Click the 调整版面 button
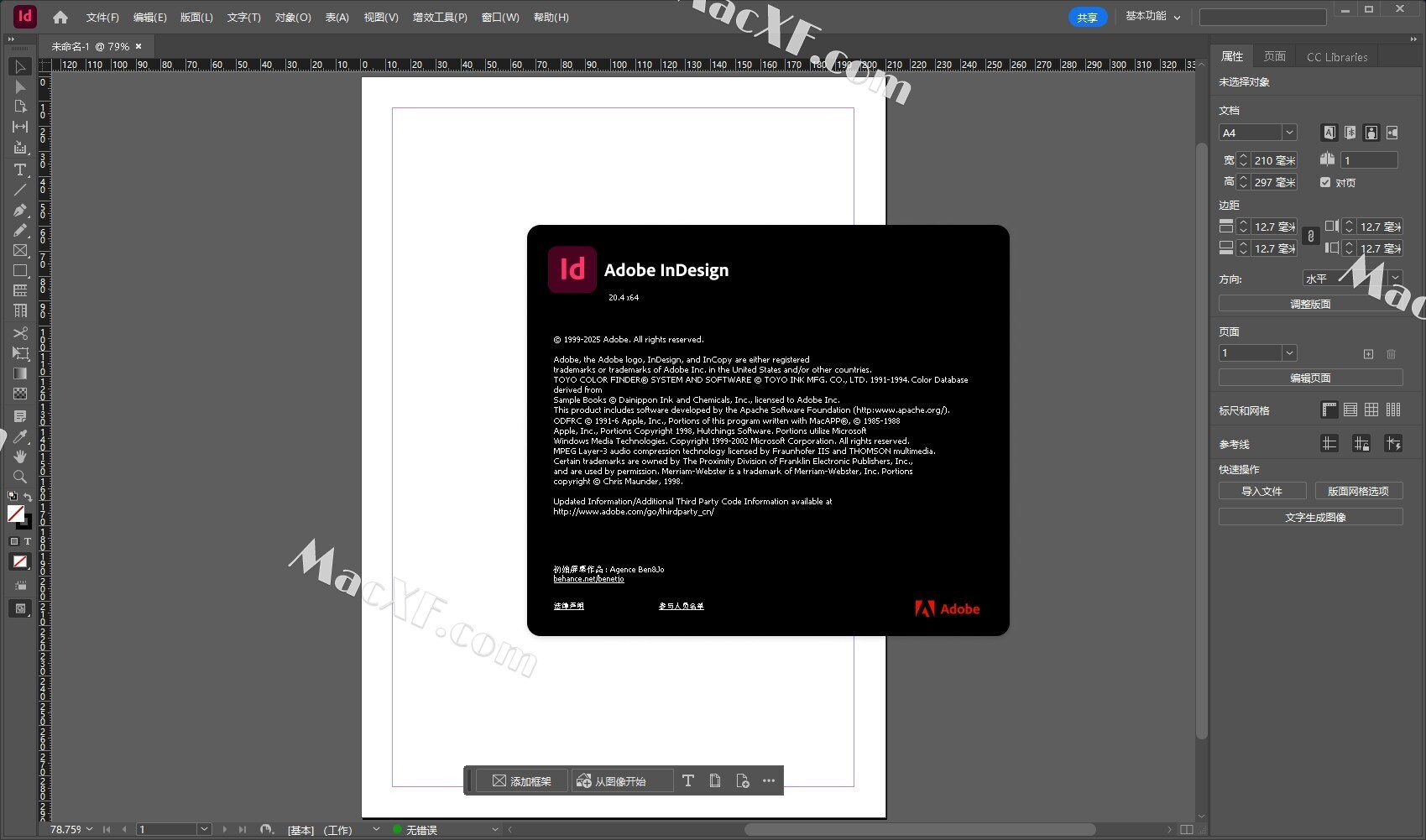 [1310, 304]
